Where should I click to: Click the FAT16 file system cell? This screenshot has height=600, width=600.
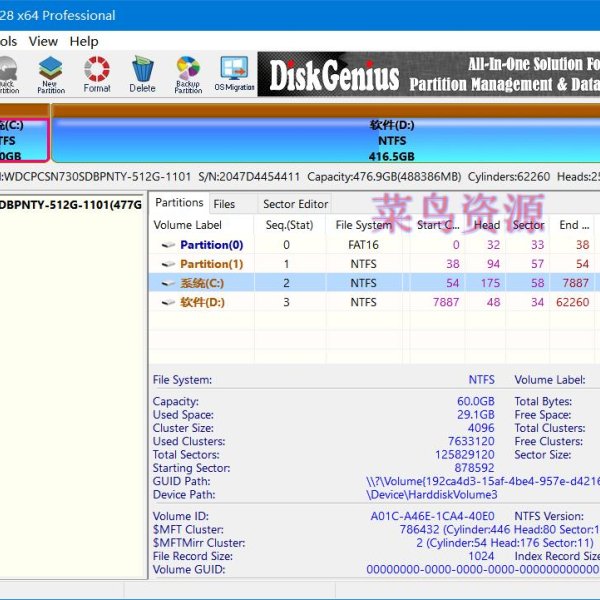(363, 245)
